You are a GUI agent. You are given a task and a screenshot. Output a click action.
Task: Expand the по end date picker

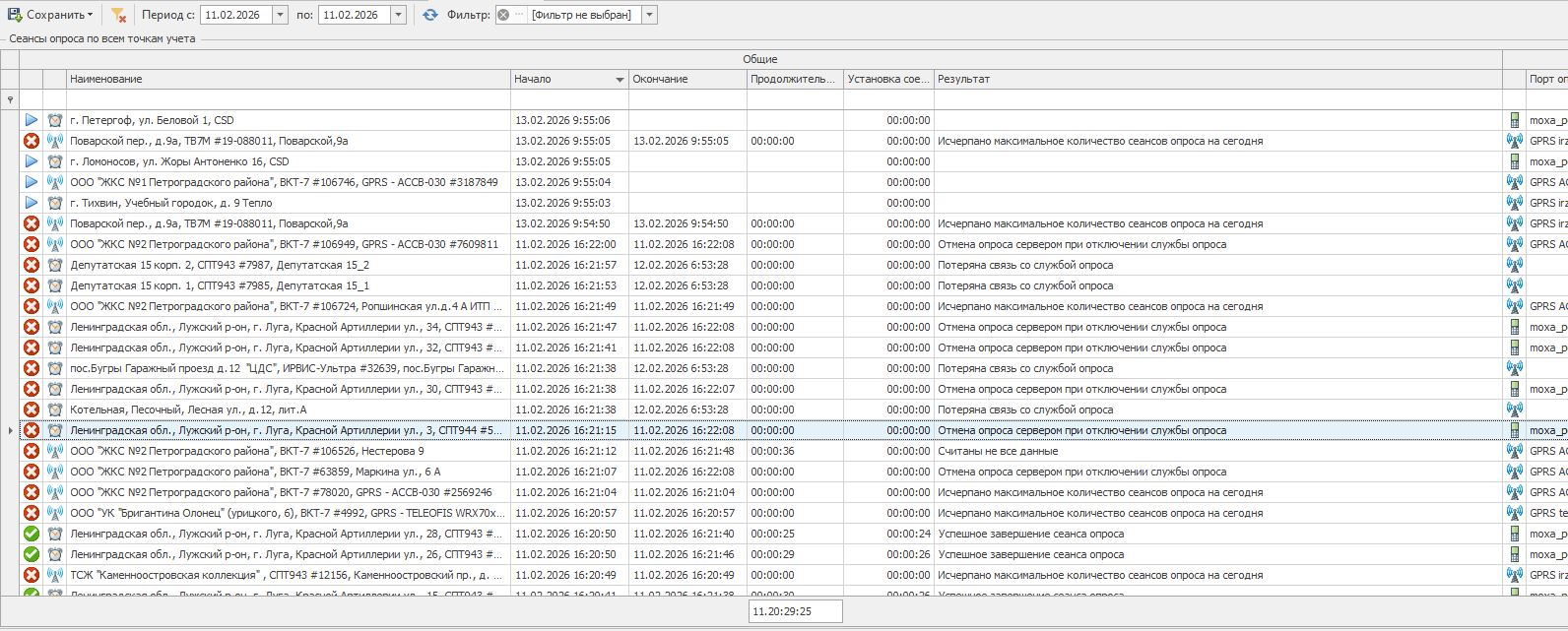coord(398,15)
